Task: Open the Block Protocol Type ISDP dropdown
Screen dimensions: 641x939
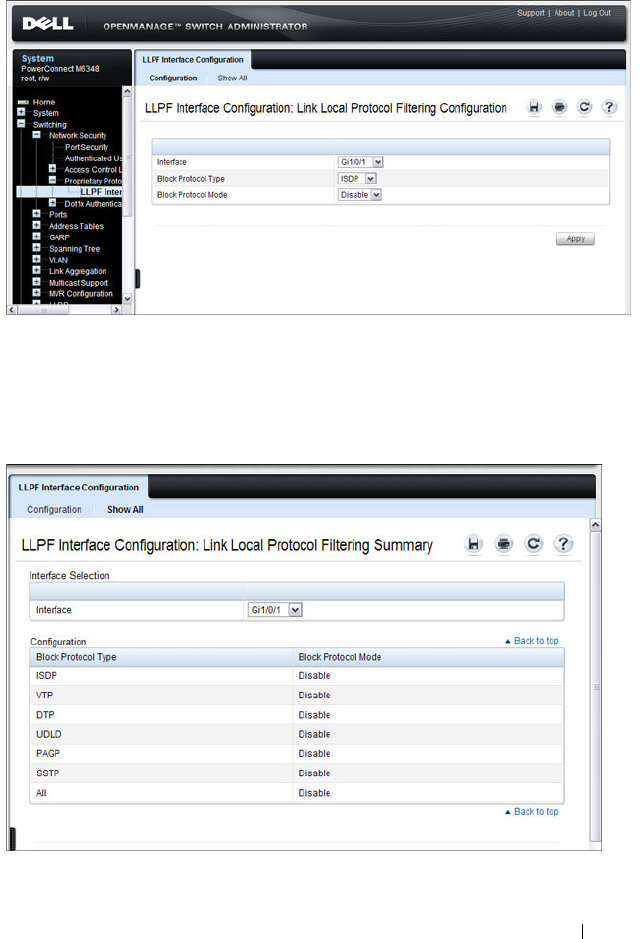Action: (357, 178)
